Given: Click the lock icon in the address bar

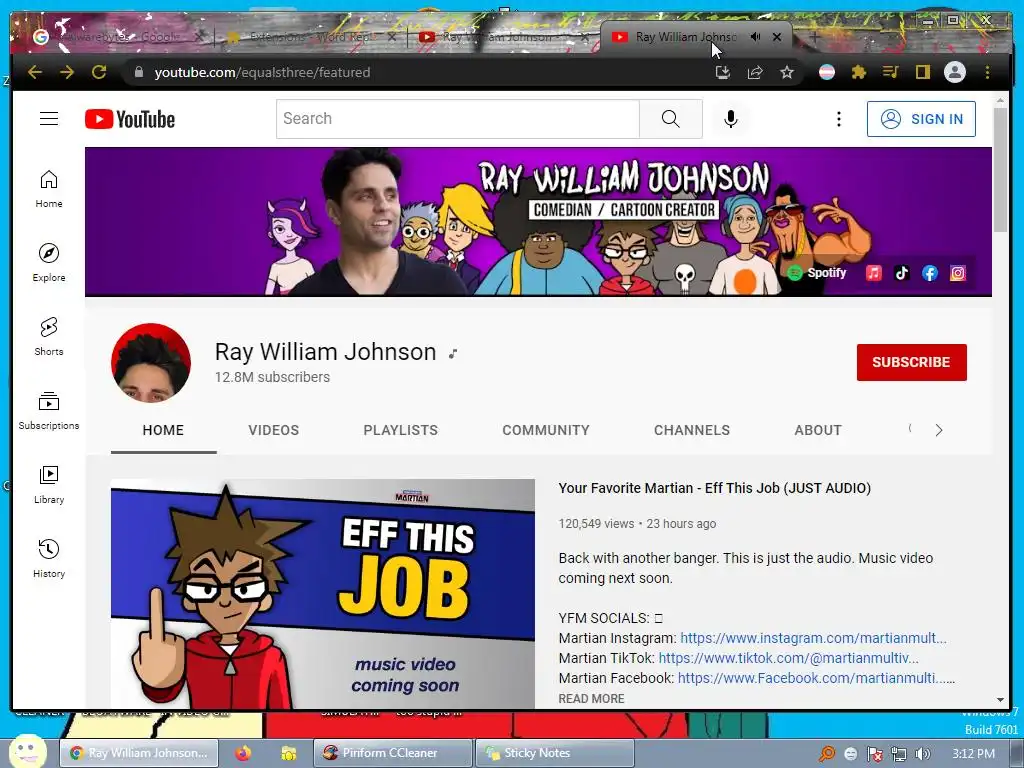Looking at the screenshot, I should tap(138, 72).
